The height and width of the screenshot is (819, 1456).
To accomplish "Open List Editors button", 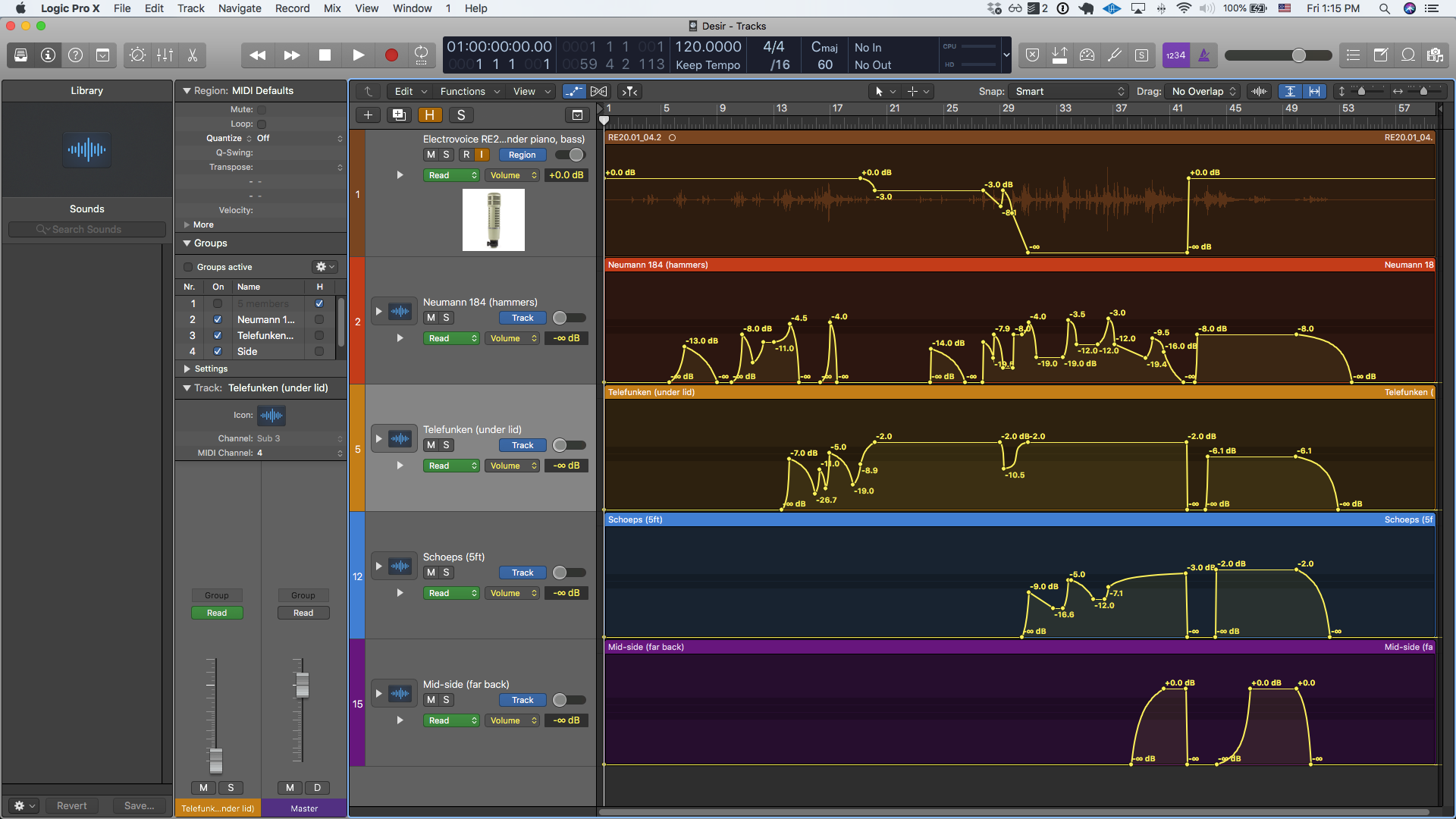I will (x=1353, y=55).
